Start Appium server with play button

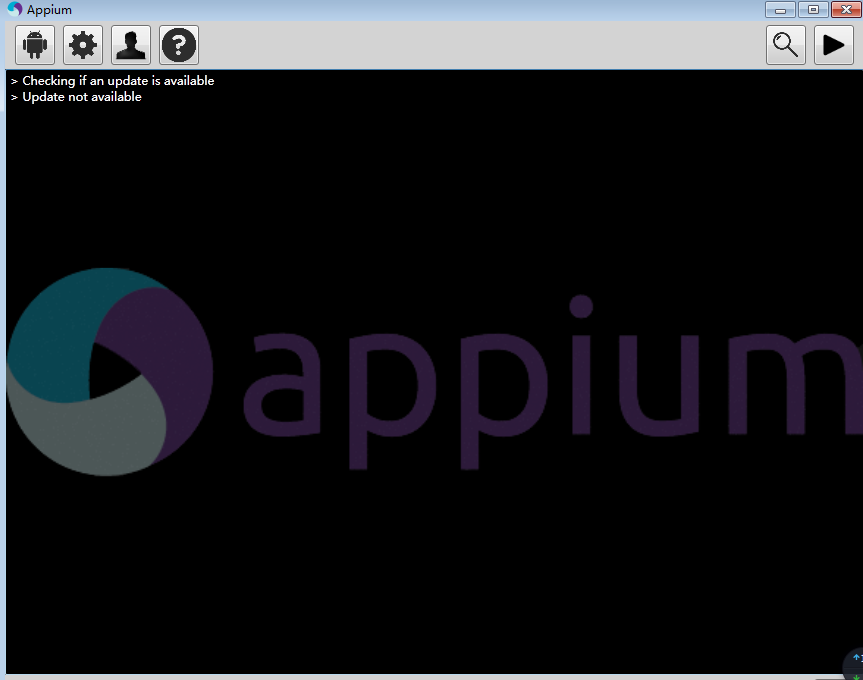834,45
